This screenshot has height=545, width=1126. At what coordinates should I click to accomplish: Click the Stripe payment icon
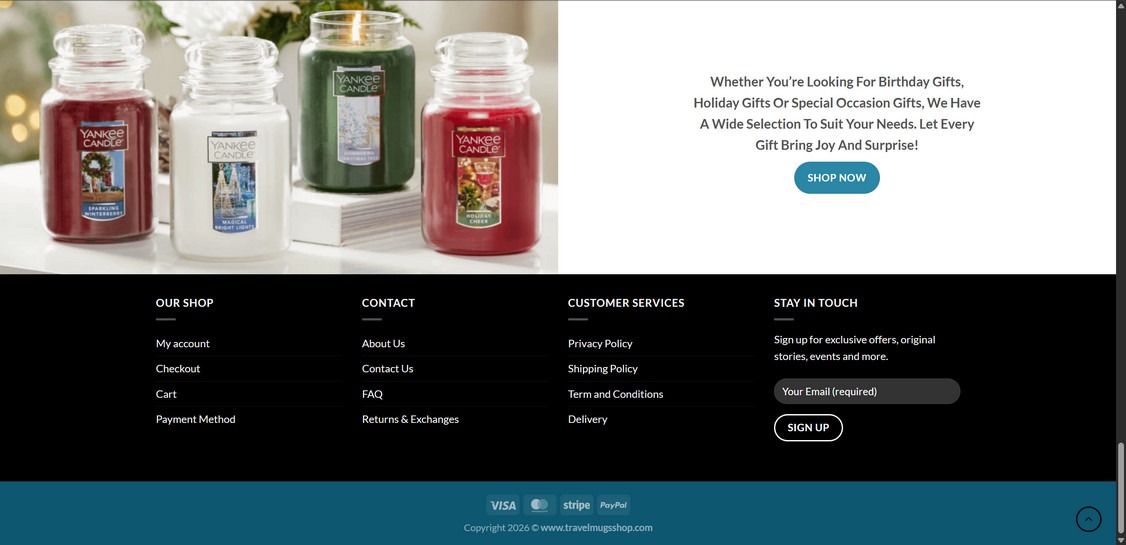(577, 505)
